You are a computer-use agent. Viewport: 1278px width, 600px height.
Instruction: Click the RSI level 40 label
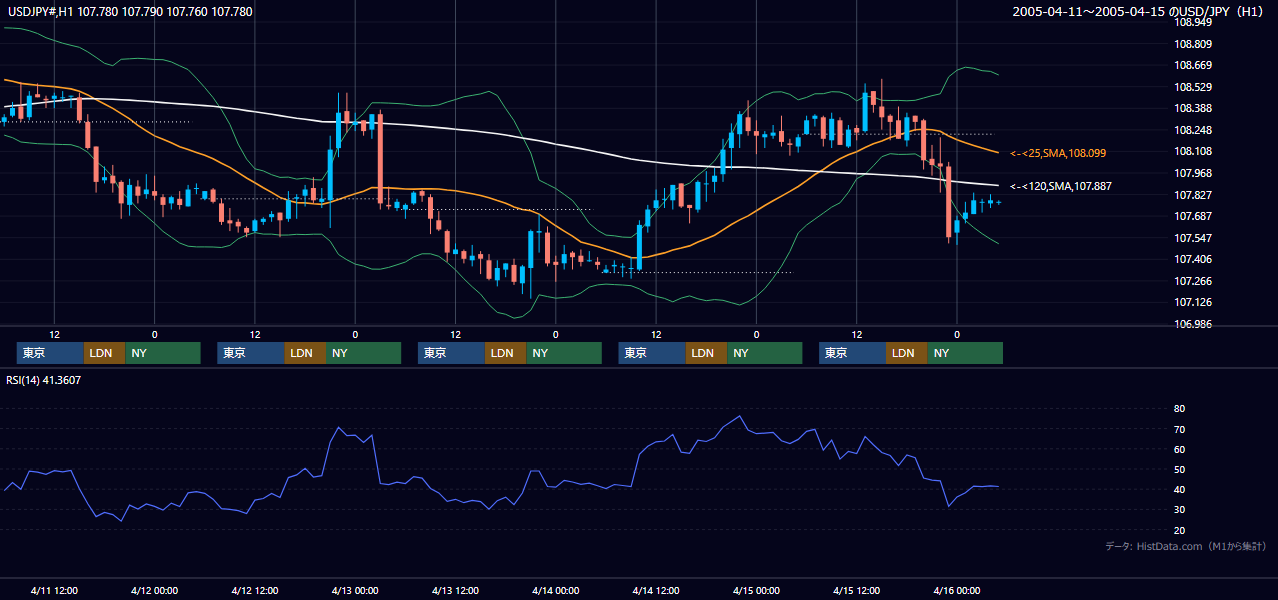coord(1179,489)
